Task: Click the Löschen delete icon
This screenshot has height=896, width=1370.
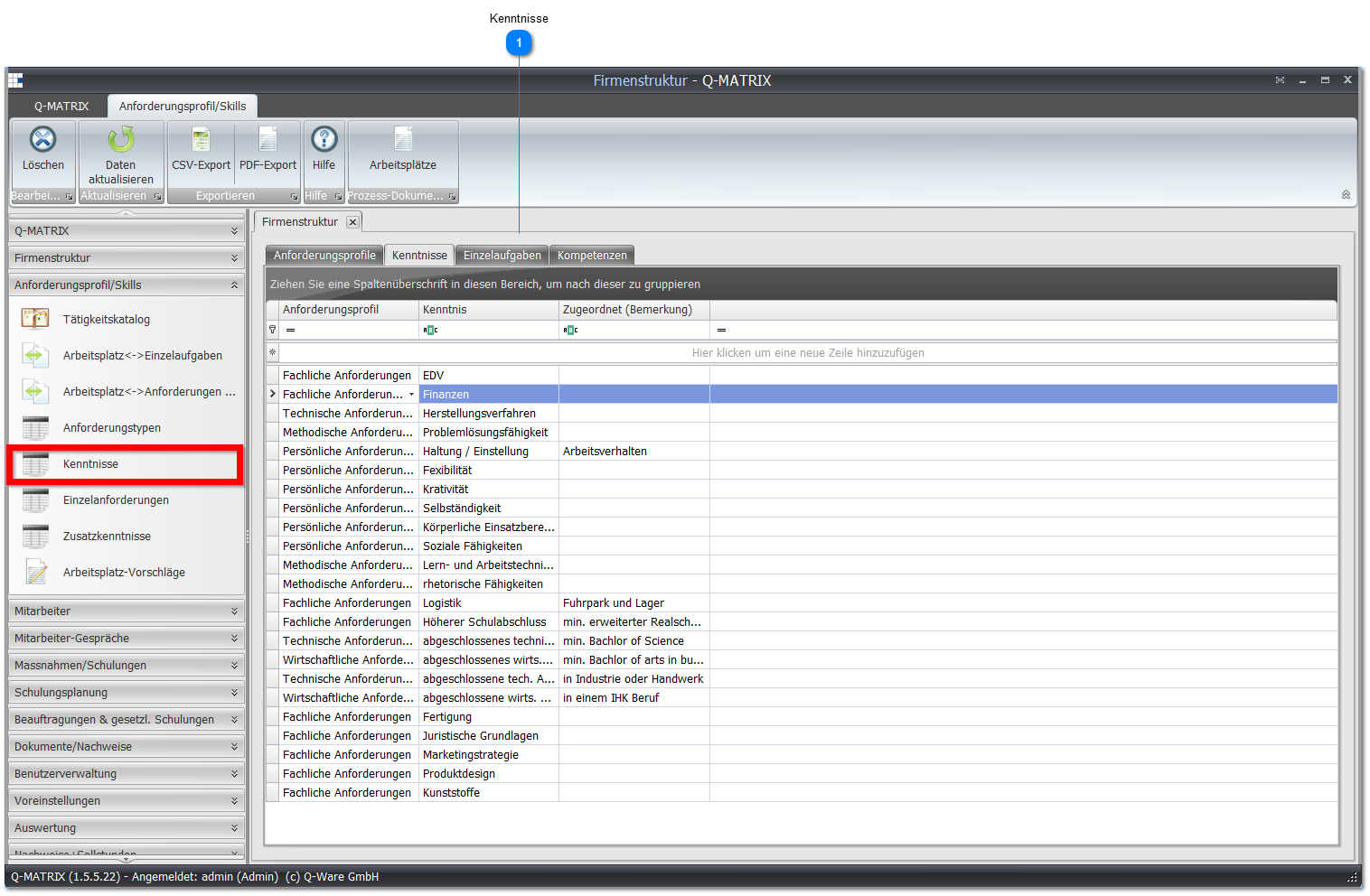Action: 42,139
